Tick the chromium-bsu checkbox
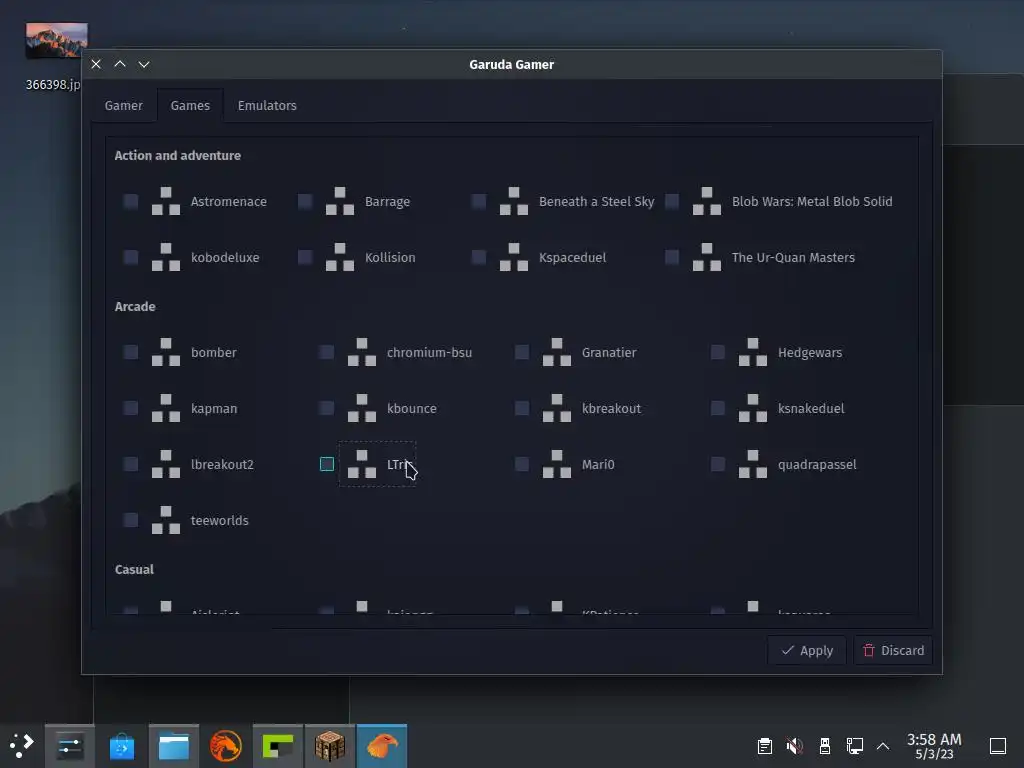Screen dimensions: 1024x768 click(x=327, y=352)
